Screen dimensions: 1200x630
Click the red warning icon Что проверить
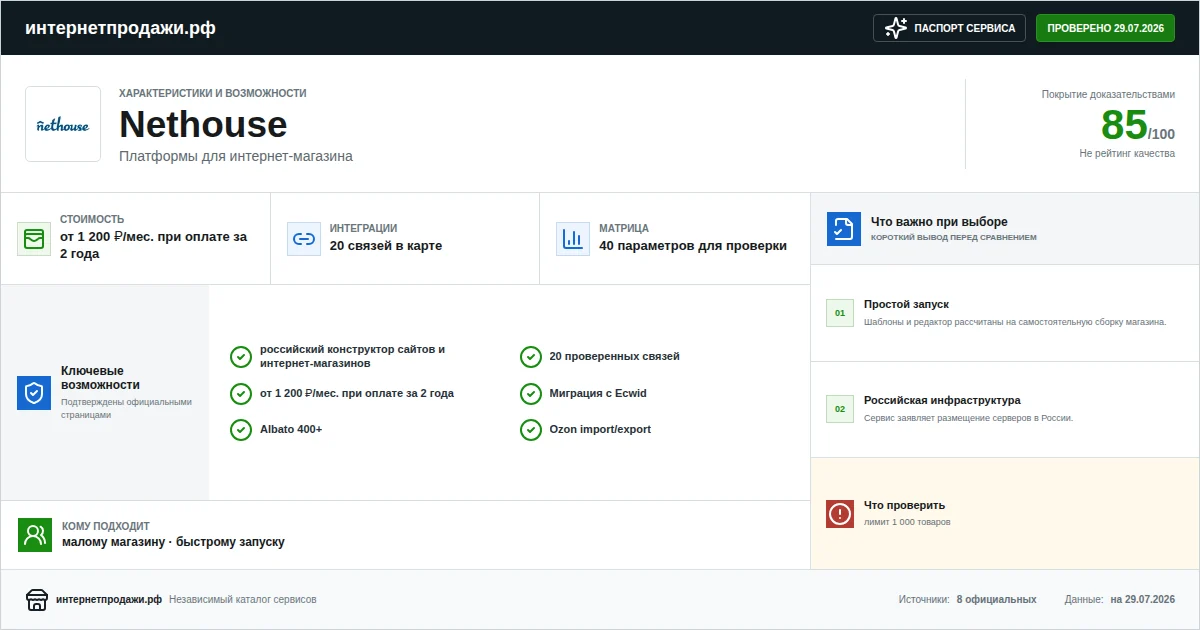840,514
